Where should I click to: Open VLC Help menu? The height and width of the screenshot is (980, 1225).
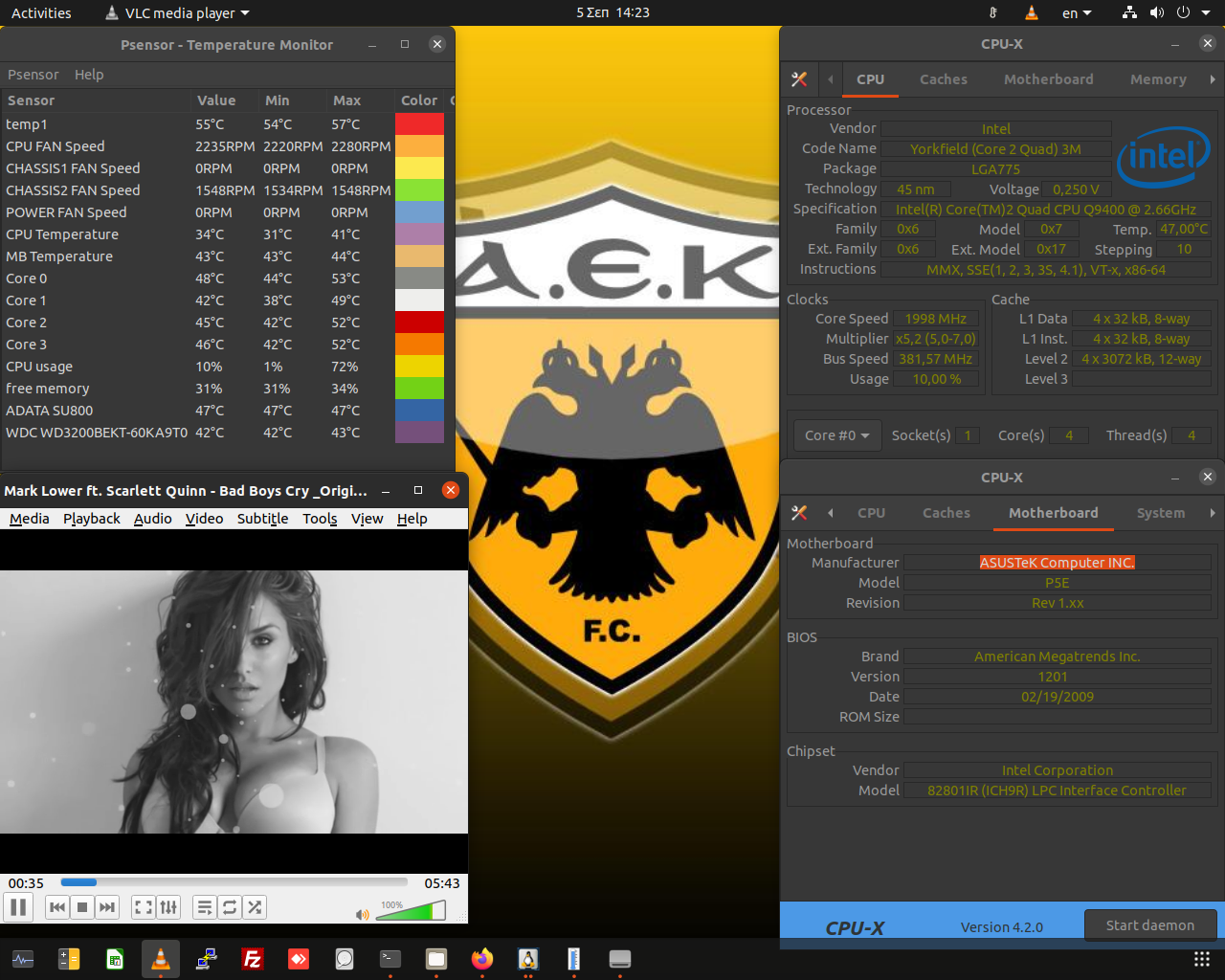click(412, 519)
